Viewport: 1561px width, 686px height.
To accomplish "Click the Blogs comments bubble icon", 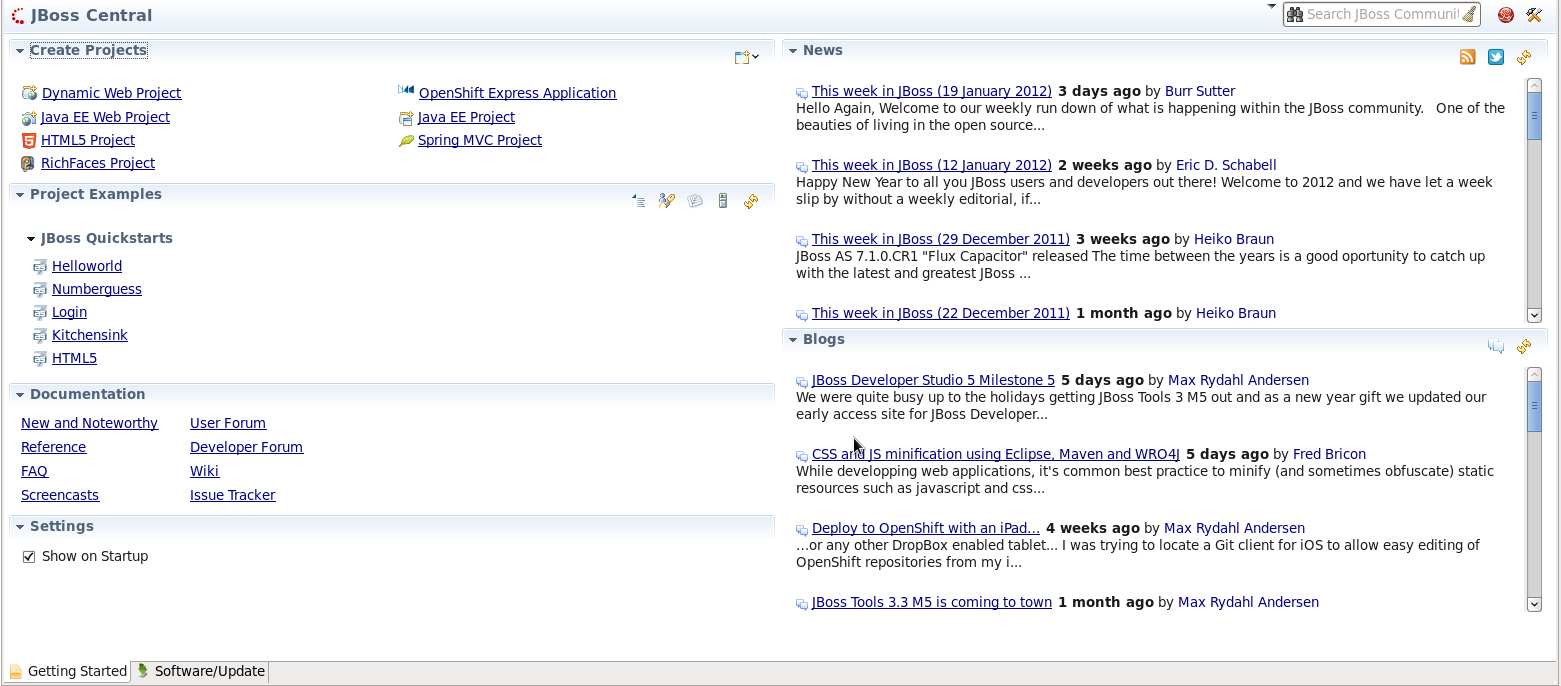I will pos(1496,346).
